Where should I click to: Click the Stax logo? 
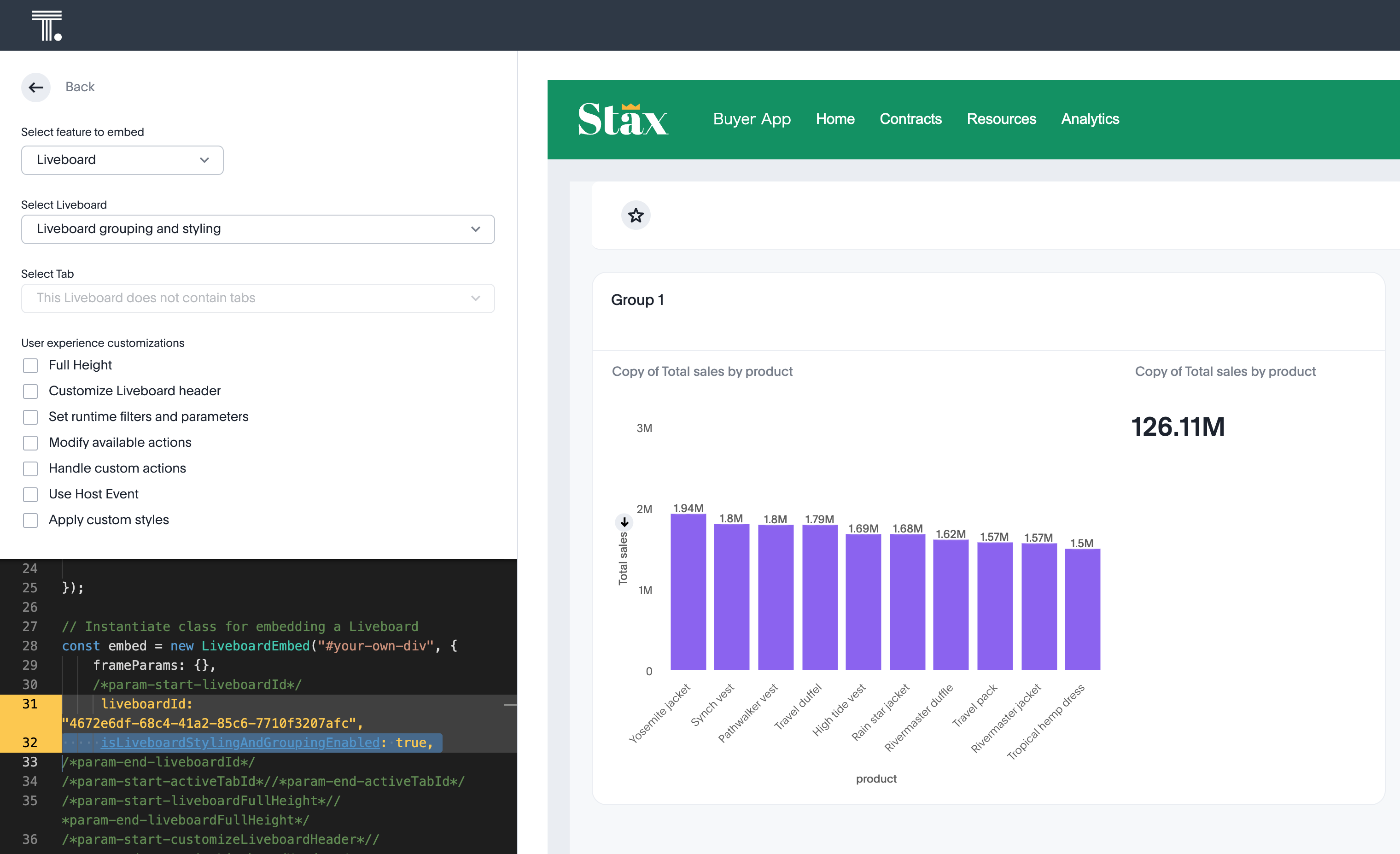tap(623, 119)
